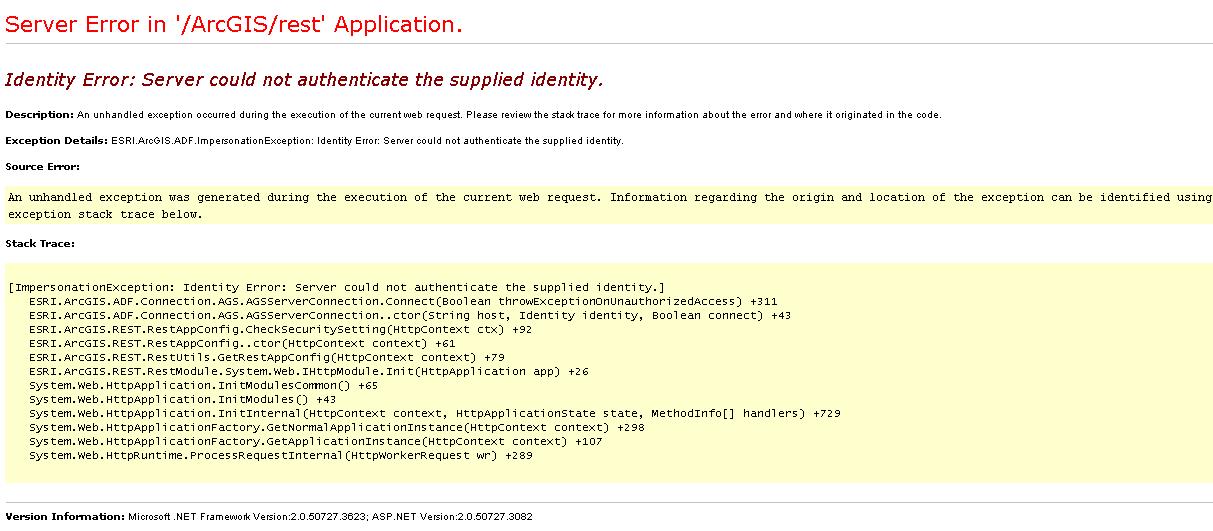Click the "[ImpersonationException: Identity Error" stack trace line
Image resolution: width=1213 pixels, height=531 pixels.
336,287
